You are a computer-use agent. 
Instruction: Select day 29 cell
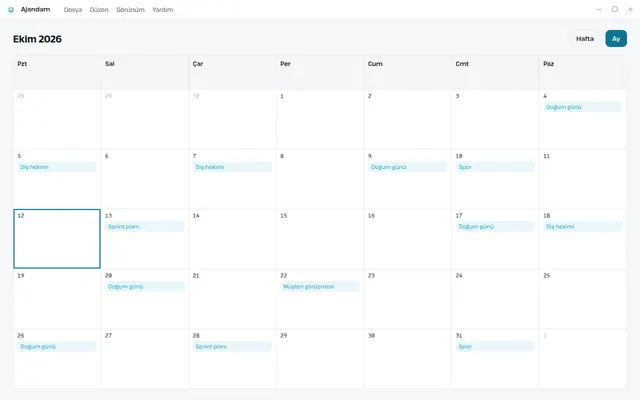click(x=320, y=358)
